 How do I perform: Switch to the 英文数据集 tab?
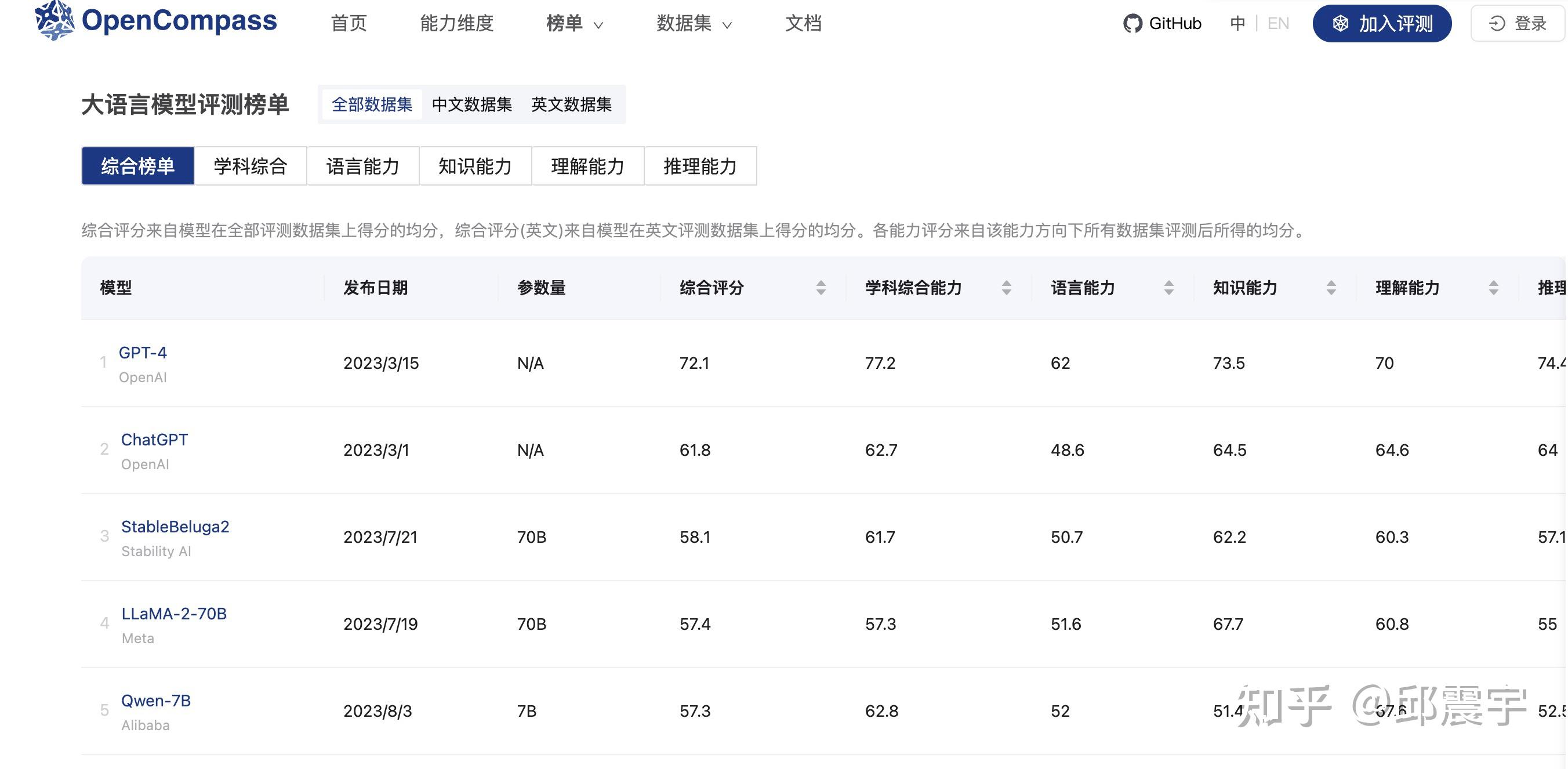pos(573,104)
